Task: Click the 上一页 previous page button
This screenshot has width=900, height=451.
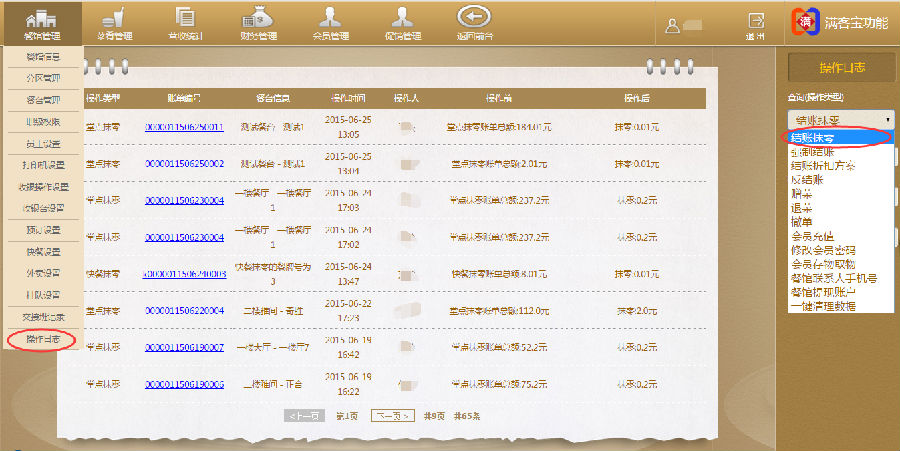Action: click(x=304, y=415)
